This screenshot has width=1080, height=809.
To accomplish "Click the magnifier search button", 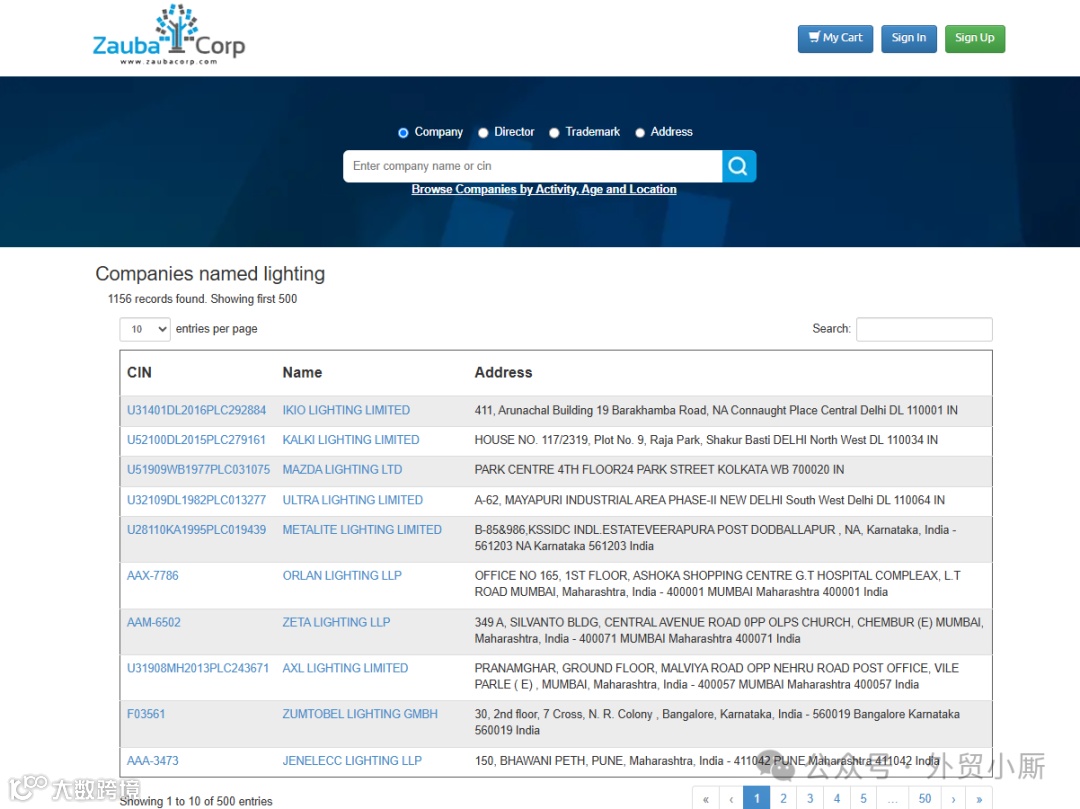I will click(739, 166).
